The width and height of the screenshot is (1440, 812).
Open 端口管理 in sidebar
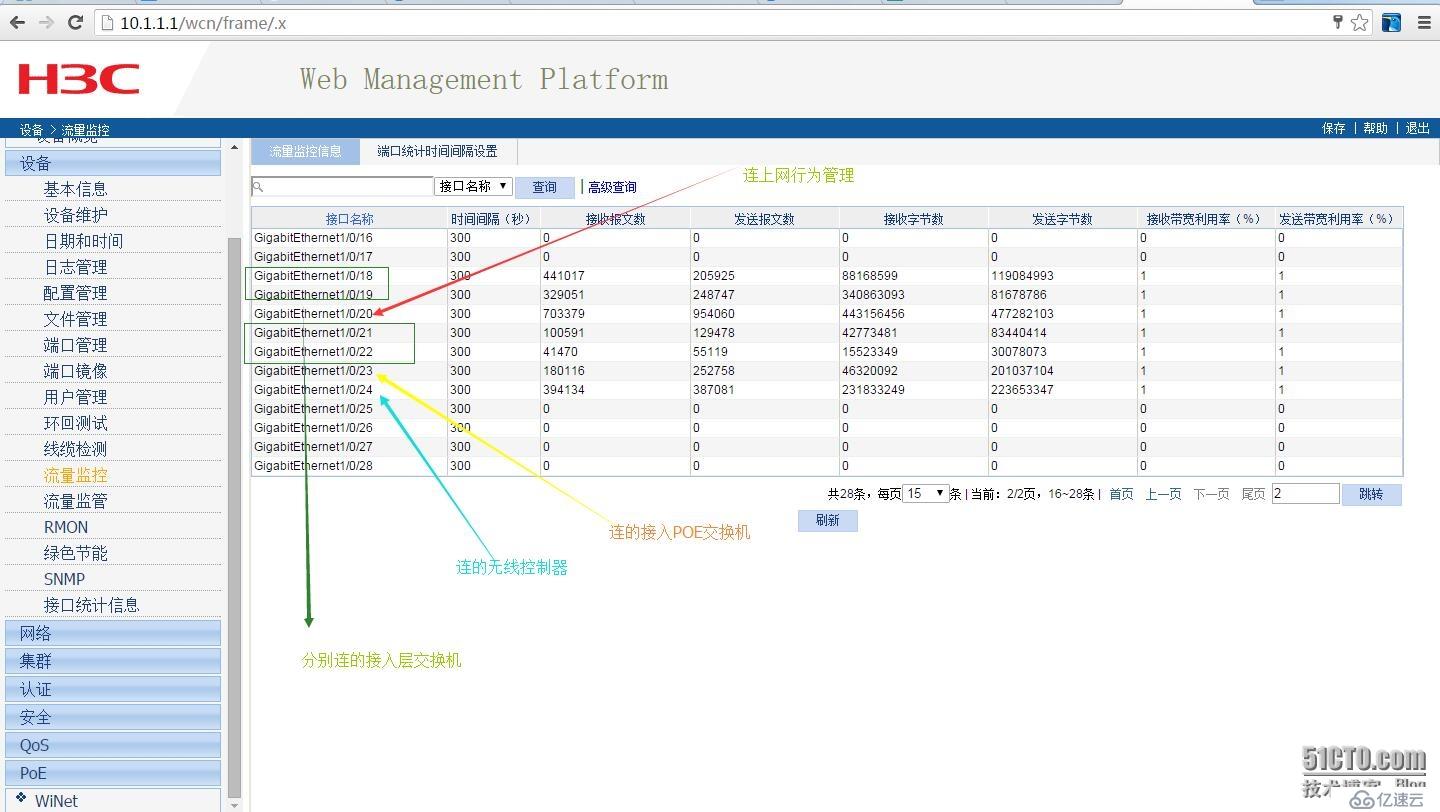pyautogui.click(x=75, y=345)
